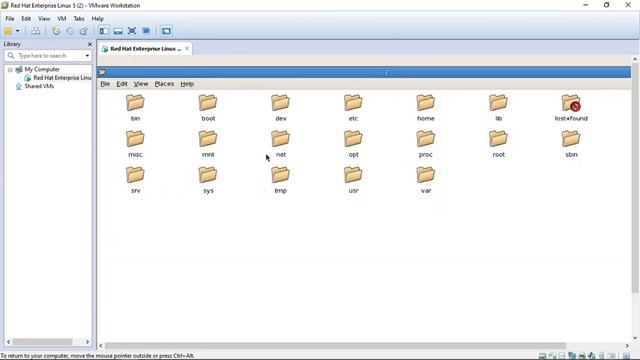Enter full screen mode icon
Viewport: 640px width, 360px height.
click(132, 31)
